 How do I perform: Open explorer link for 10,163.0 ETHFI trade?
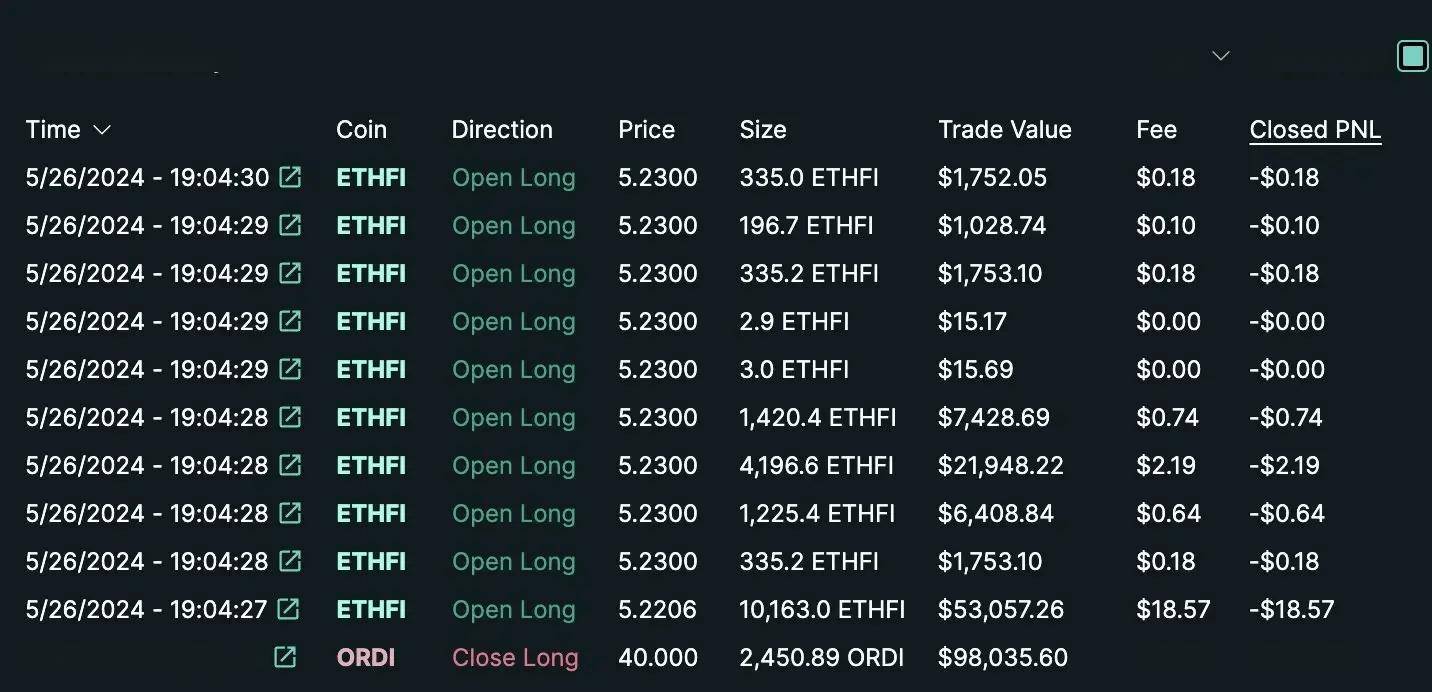click(288, 609)
